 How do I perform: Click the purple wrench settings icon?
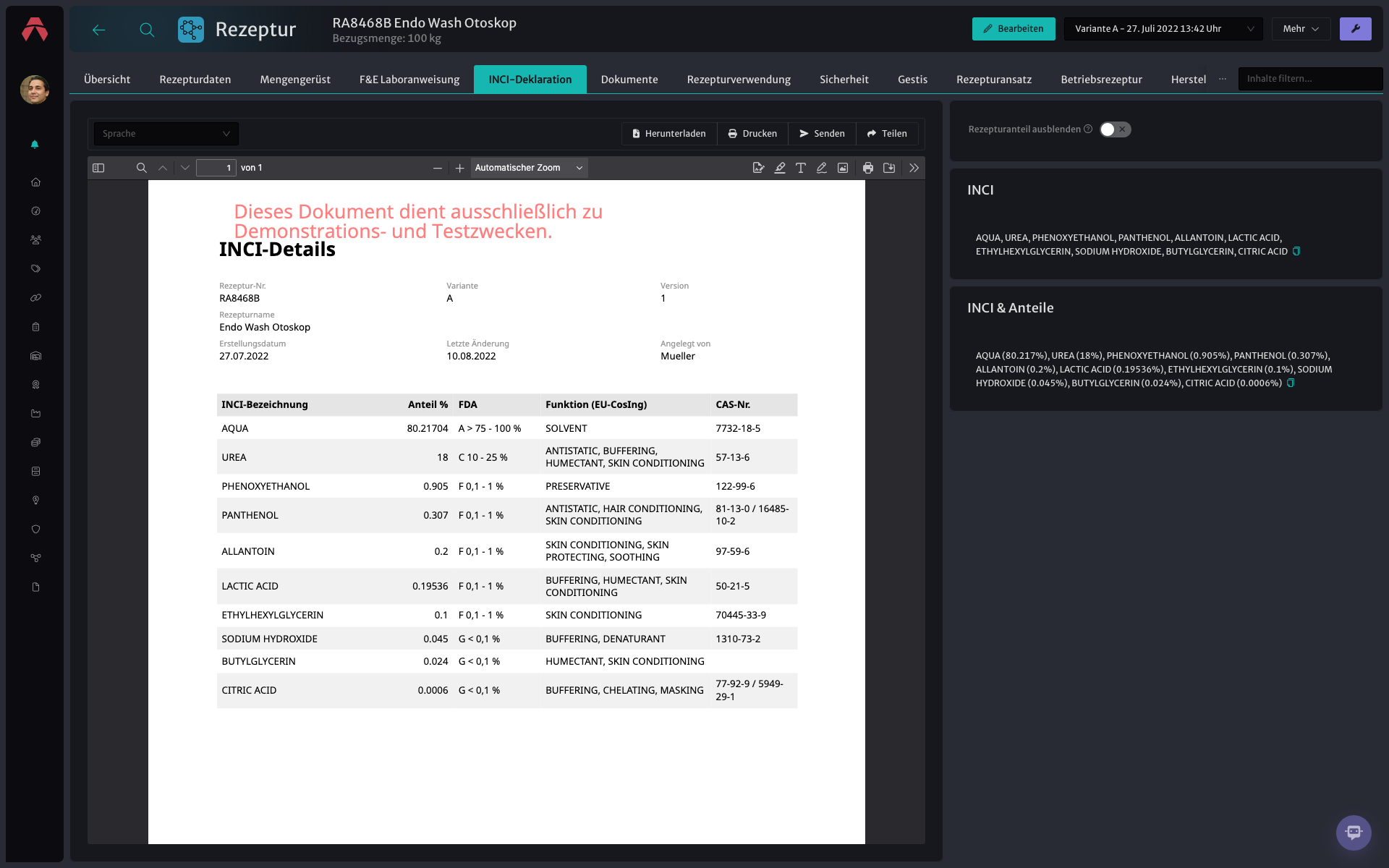tap(1355, 29)
